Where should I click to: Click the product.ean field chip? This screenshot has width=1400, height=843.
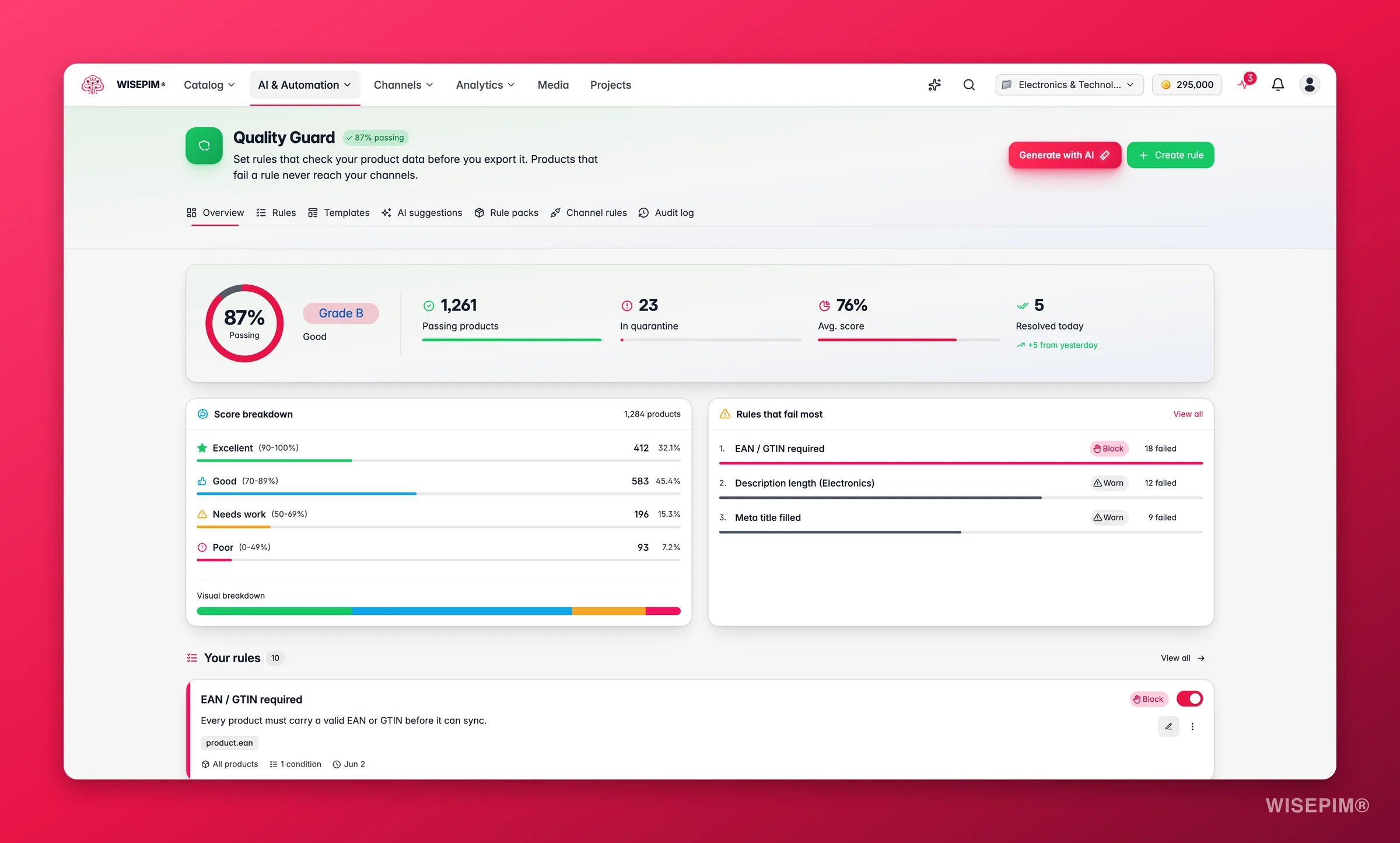pyautogui.click(x=229, y=743)
